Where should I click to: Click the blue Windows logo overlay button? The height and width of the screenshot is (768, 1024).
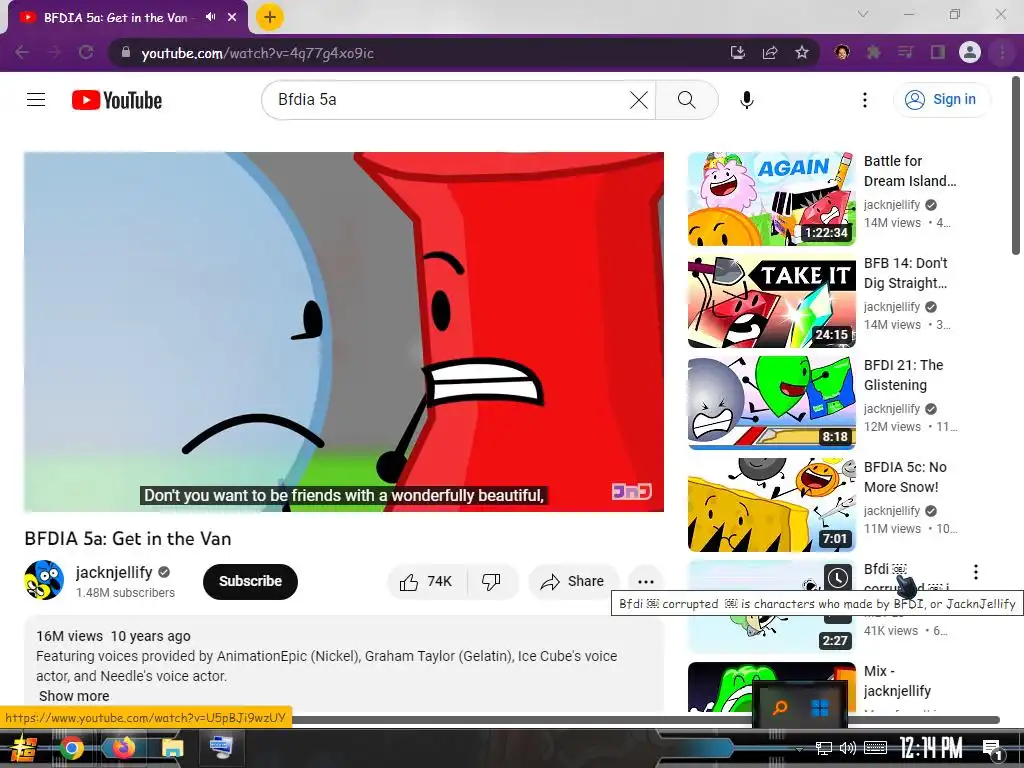click(x=820, y=707)
